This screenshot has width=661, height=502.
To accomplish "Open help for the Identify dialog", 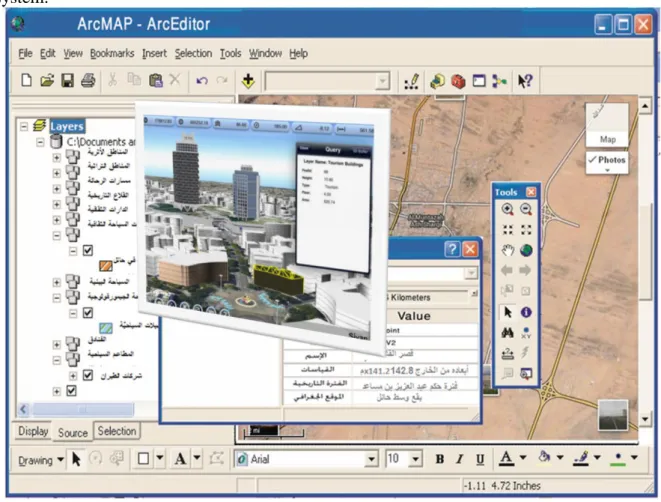I will (452, 249).
